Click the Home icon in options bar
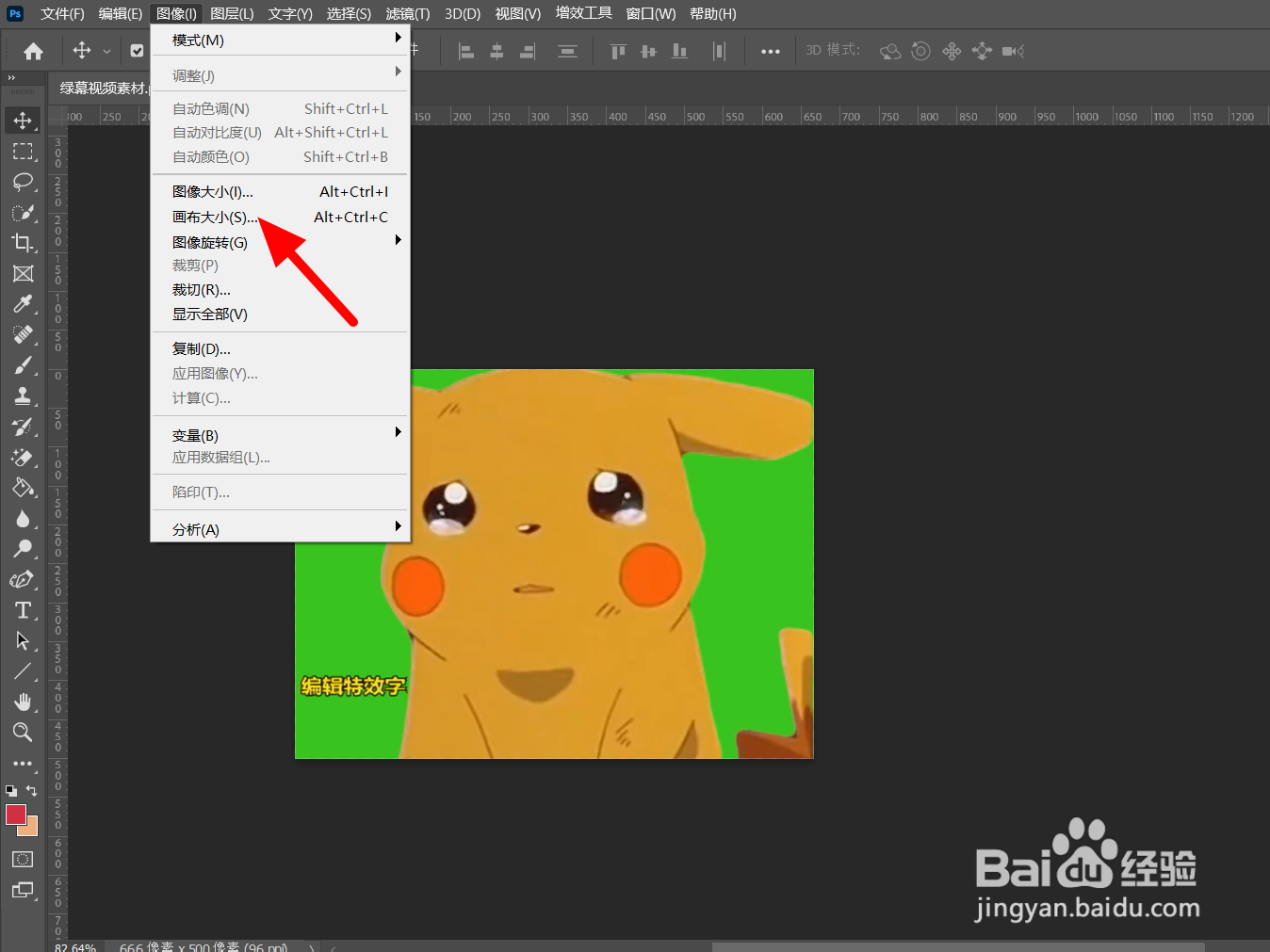Image resolution: width=1270 pixels, height=952 pixels. click(33, 52)
